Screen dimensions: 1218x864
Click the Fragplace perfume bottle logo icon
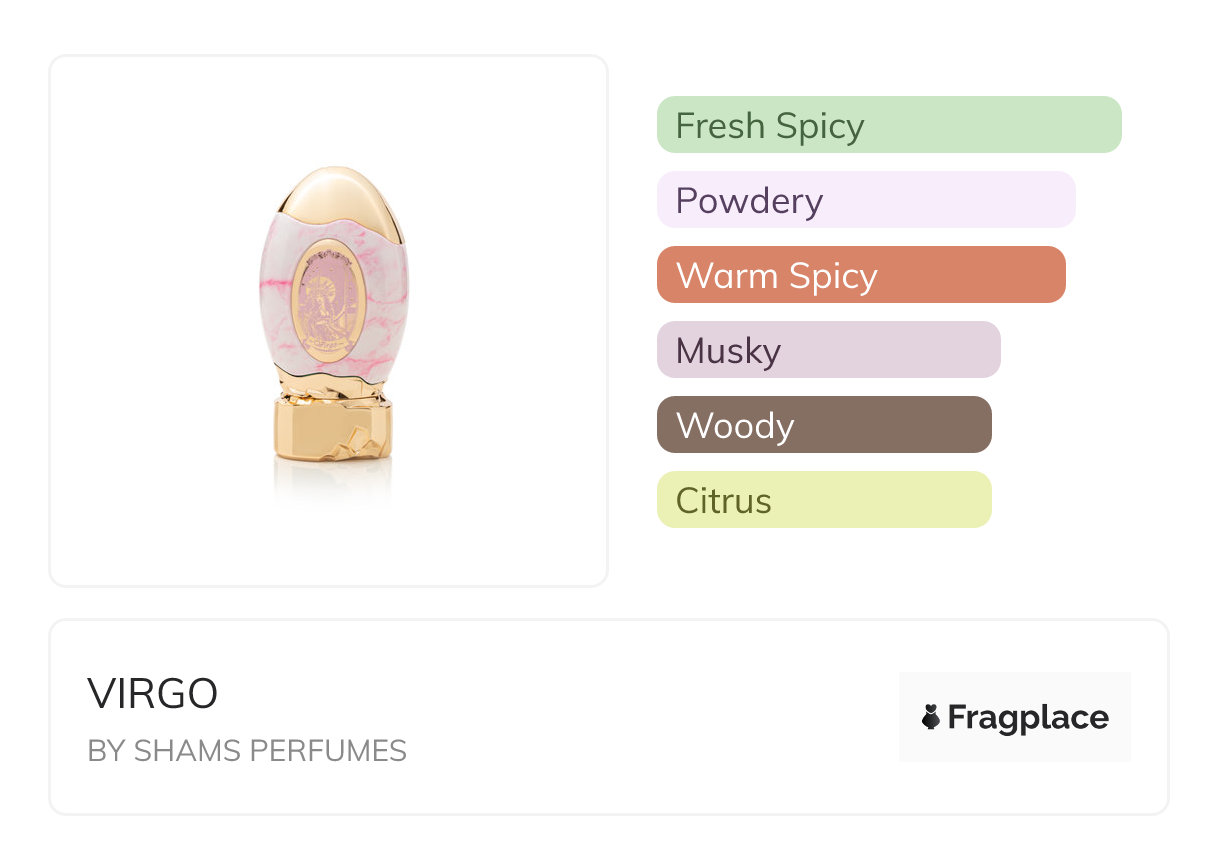(x=931, y=717)
